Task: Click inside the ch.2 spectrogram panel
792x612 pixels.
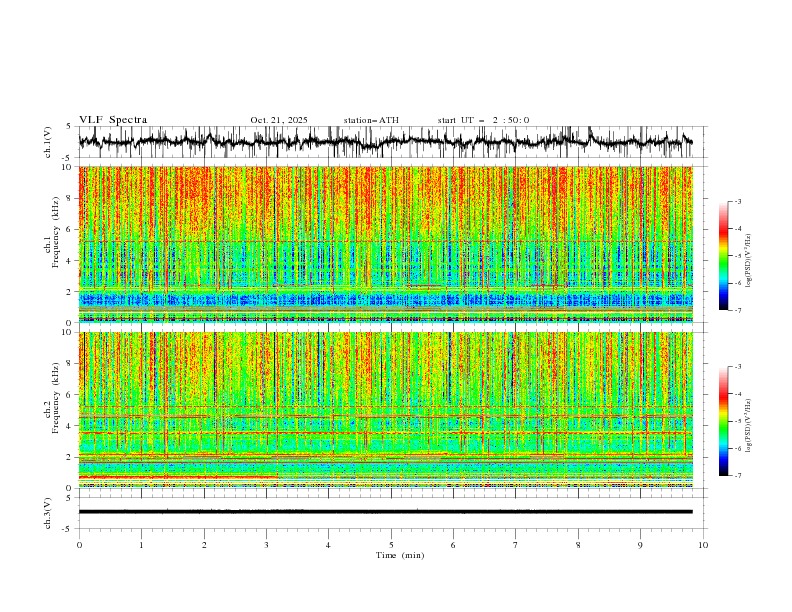Action: 385,410
